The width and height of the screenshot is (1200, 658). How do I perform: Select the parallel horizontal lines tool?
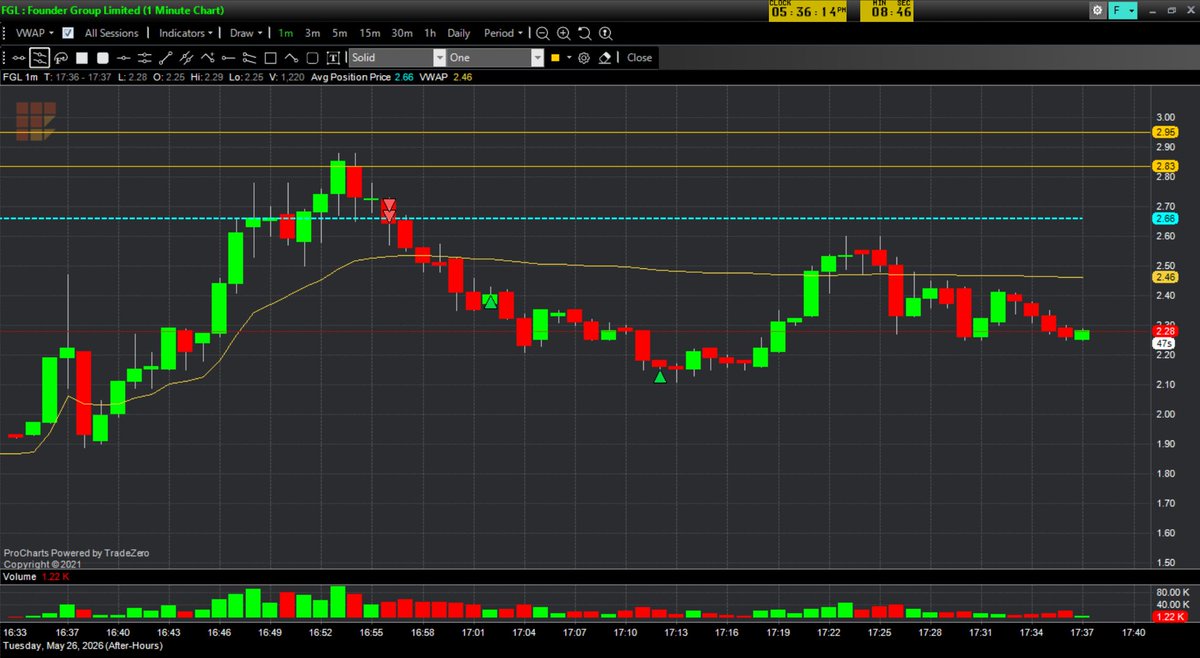click(x=145, y=58)
